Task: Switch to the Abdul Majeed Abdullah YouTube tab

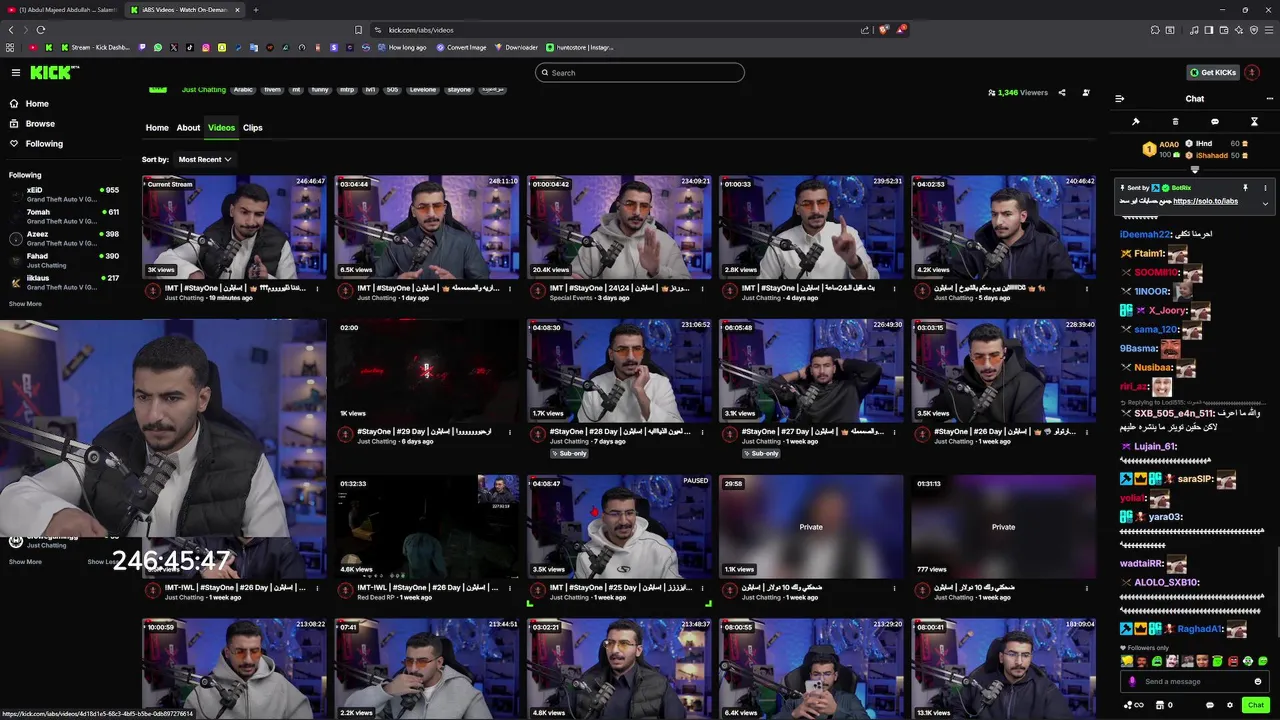Action: tap(60, 10)
